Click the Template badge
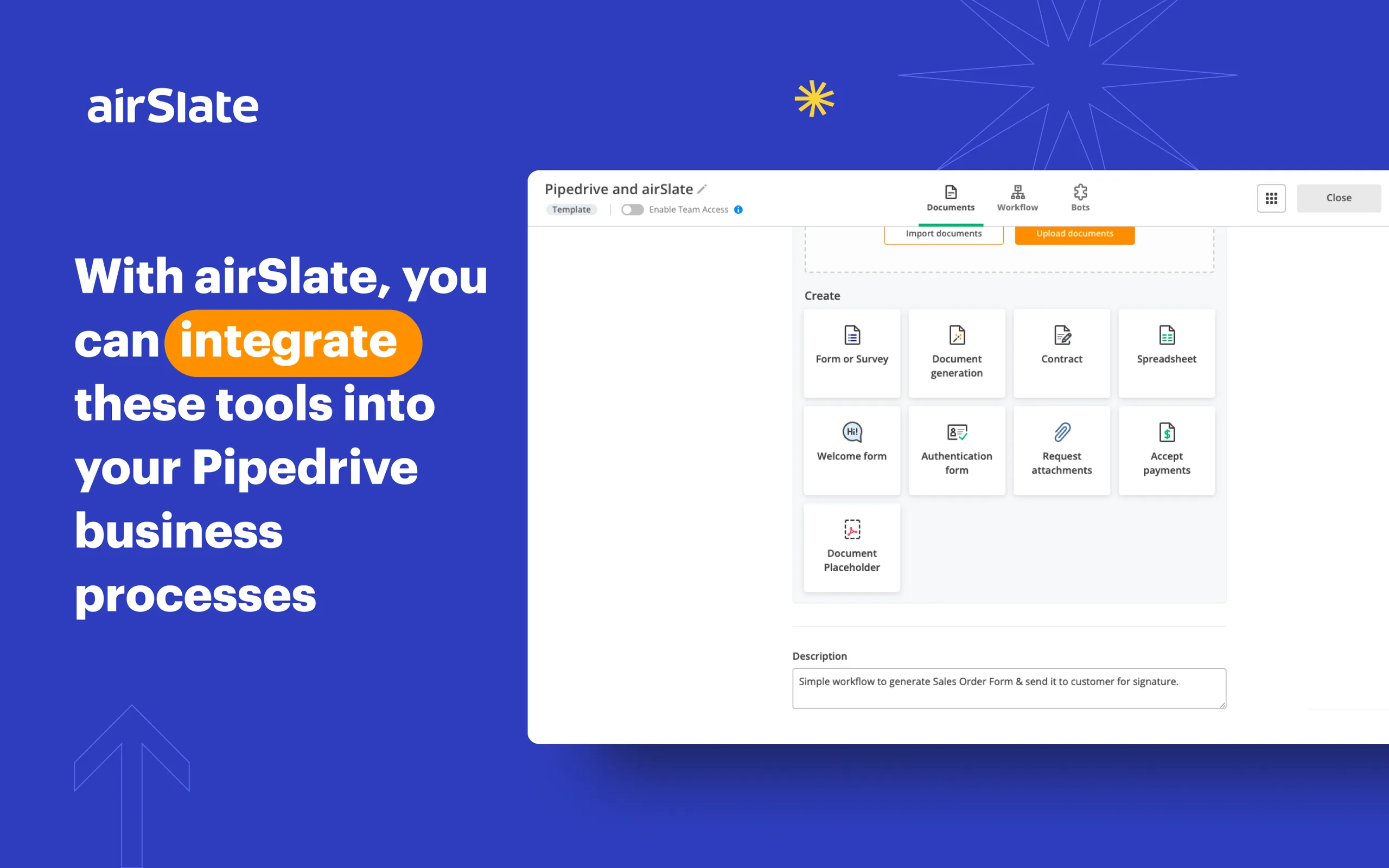This screenshot has height=868, width=1389. point(571,209)
